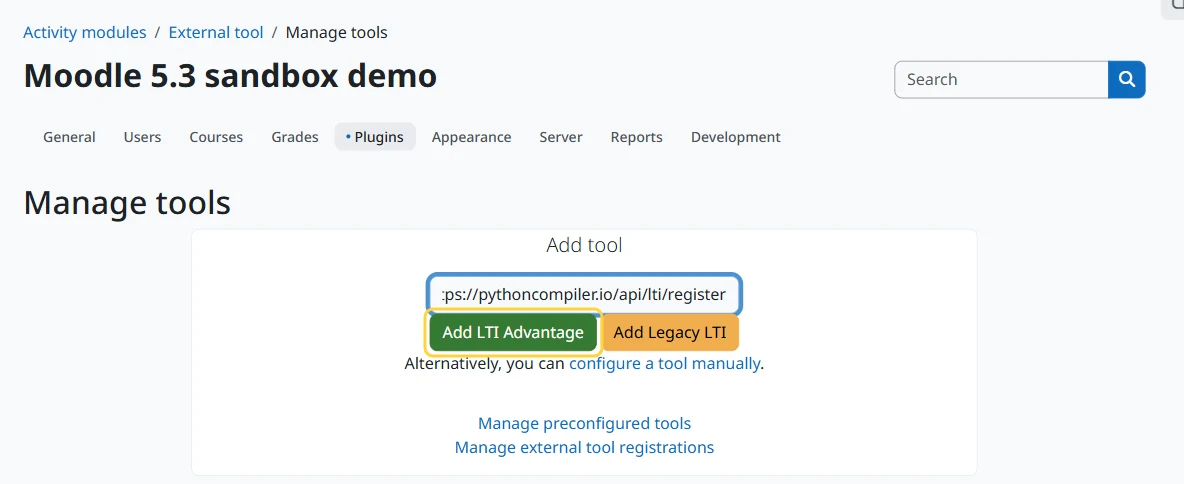Open Manage preconfigured tools link
This screenshot has height=484, width=1184.
tap(584, 423)
